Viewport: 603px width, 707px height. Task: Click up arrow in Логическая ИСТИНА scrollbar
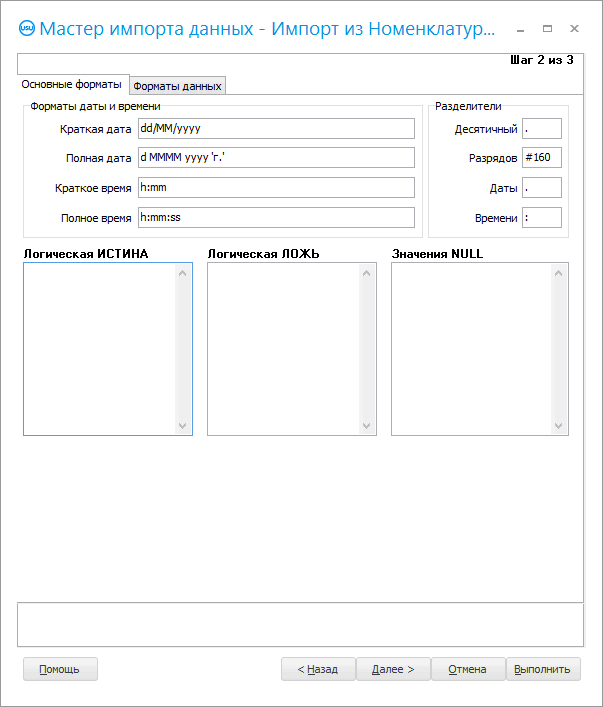(183, 273)
